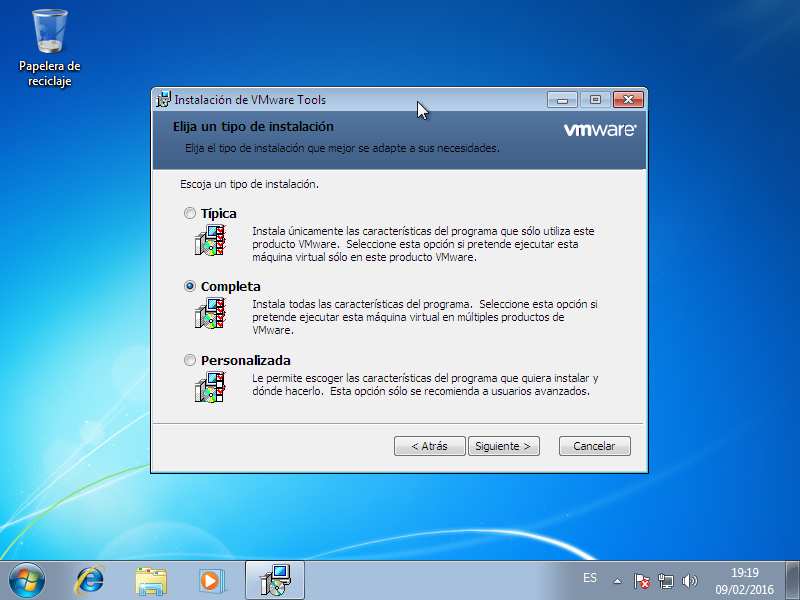
Task: Open the network connection tray icon
Action: (666, 581)
